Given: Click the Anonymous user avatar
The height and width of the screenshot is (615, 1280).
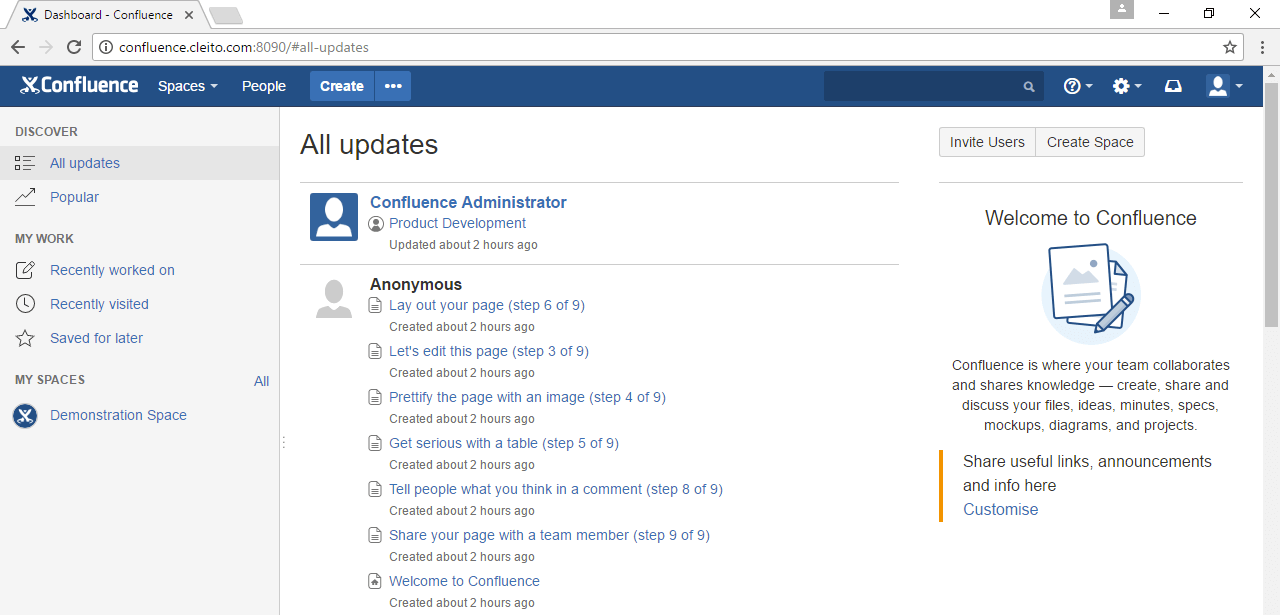Looking at the screenshot, I should pyautogui.click(x=334, y=299).
